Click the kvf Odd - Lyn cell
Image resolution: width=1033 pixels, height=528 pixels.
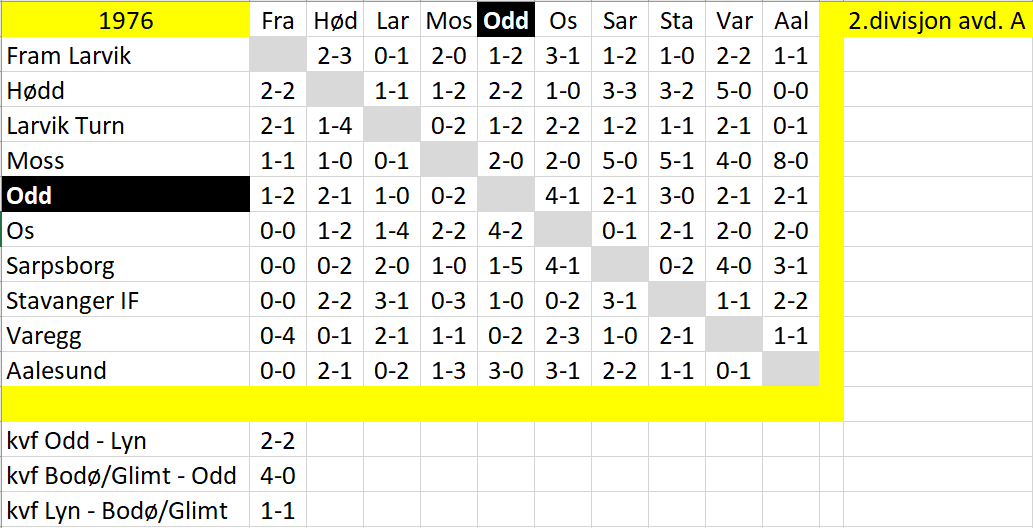pos(126,440)
